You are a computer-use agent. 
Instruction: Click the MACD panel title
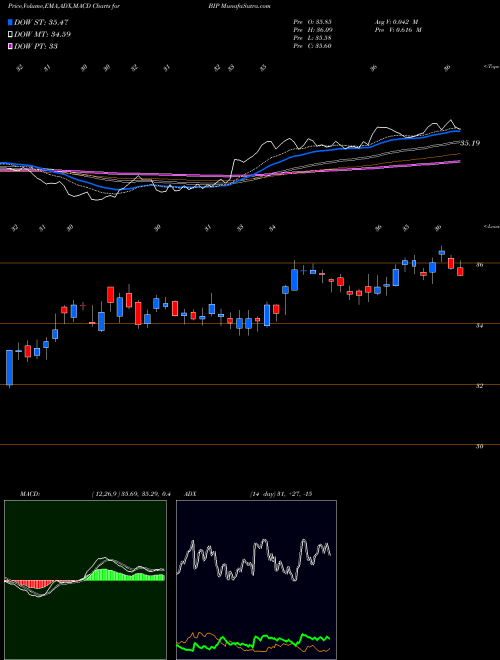tap(29, 494)
